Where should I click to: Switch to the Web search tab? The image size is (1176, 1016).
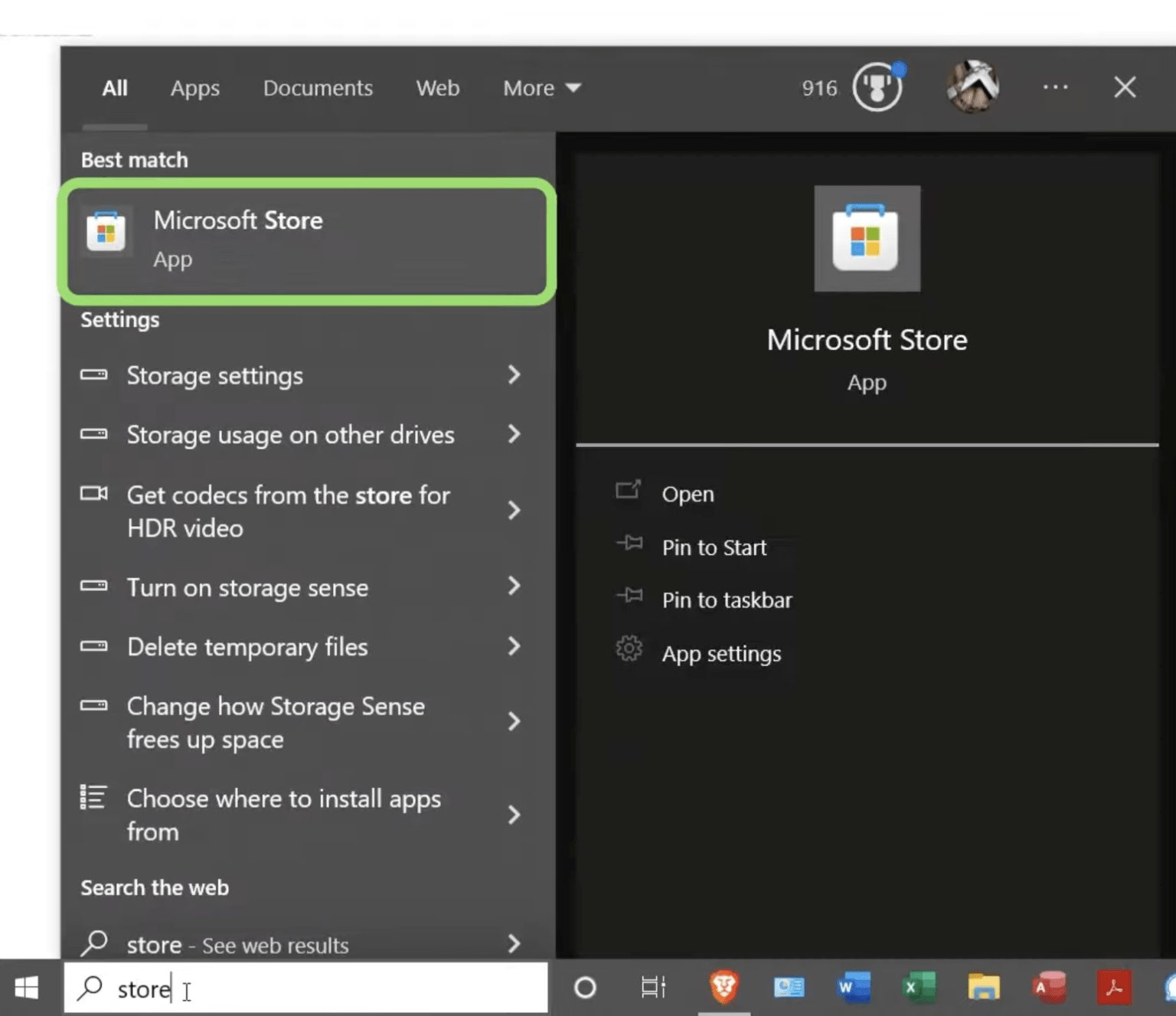437,88
